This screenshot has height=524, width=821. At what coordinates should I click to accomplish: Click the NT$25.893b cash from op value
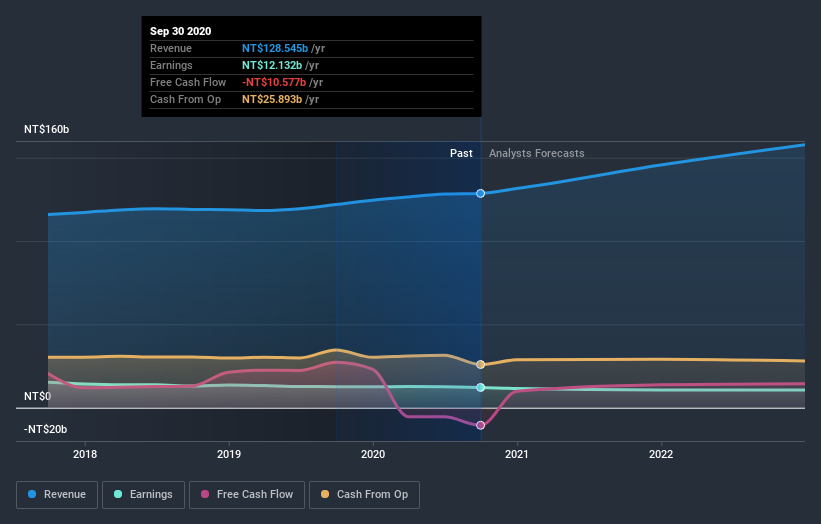[x=272, y=99]
